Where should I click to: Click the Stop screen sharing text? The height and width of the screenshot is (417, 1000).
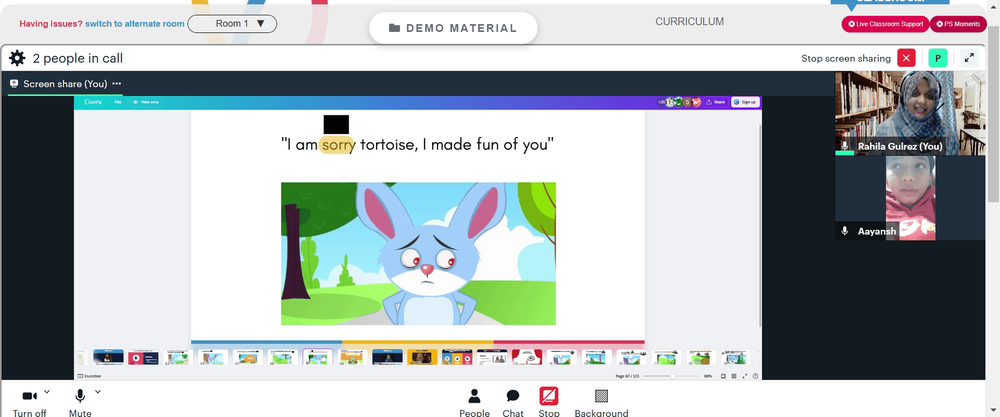tap(846, 59)
